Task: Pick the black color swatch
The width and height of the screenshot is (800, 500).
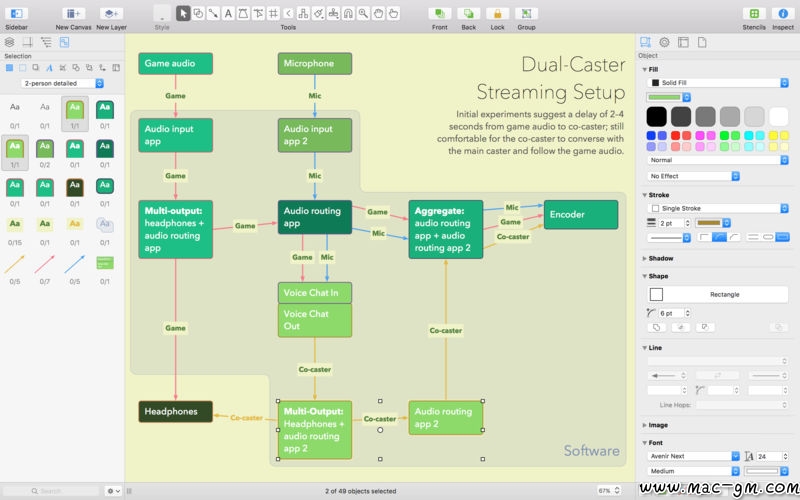Action: 656,116
